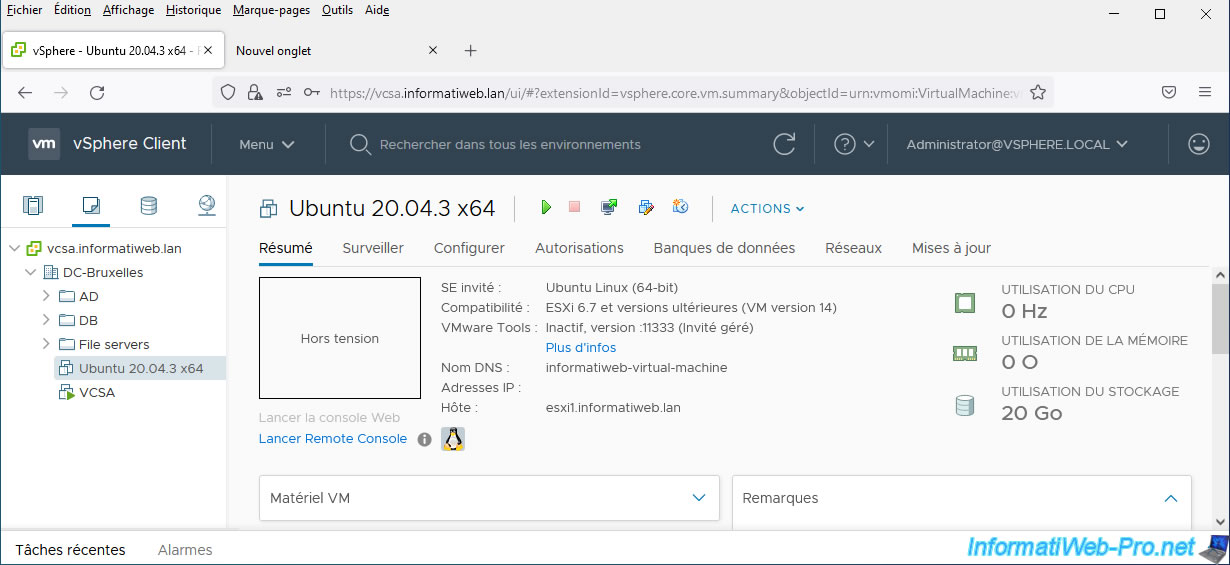Click the search field in vSphere header
Screen dimensions: 1230x565
[x=510, y=144]
